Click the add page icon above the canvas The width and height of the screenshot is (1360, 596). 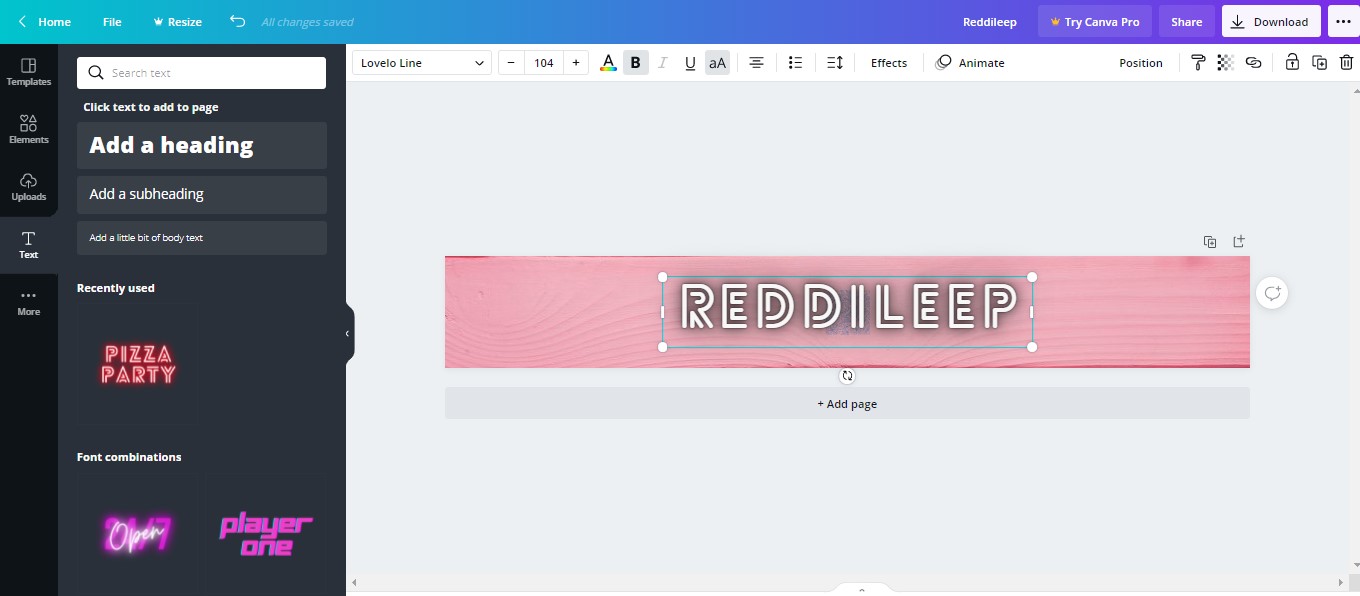1239,241
